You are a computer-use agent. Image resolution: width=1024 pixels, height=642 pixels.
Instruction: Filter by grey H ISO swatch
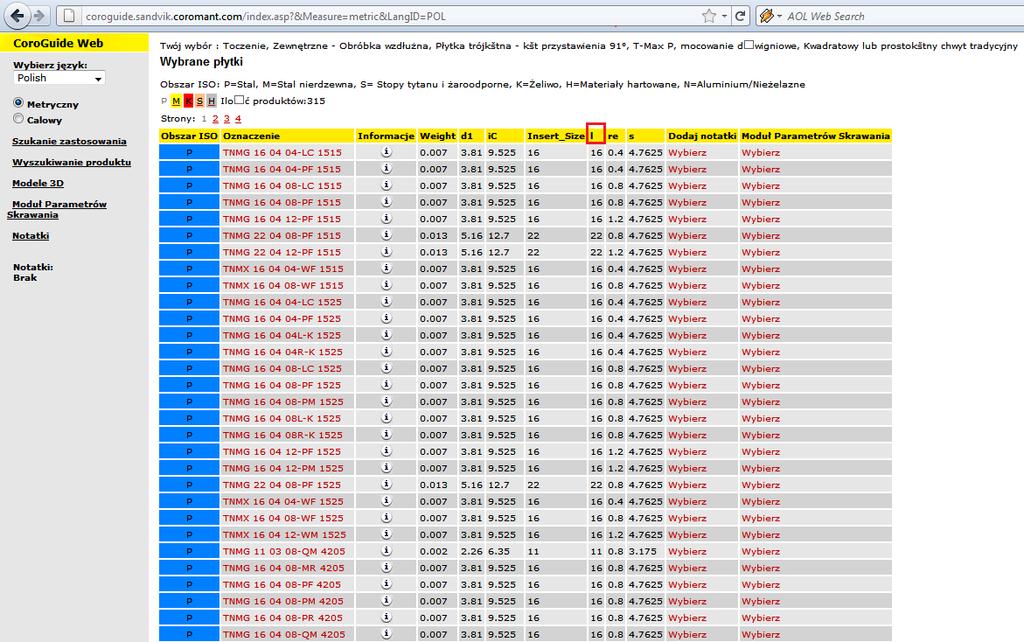click(x=211, y=101)
